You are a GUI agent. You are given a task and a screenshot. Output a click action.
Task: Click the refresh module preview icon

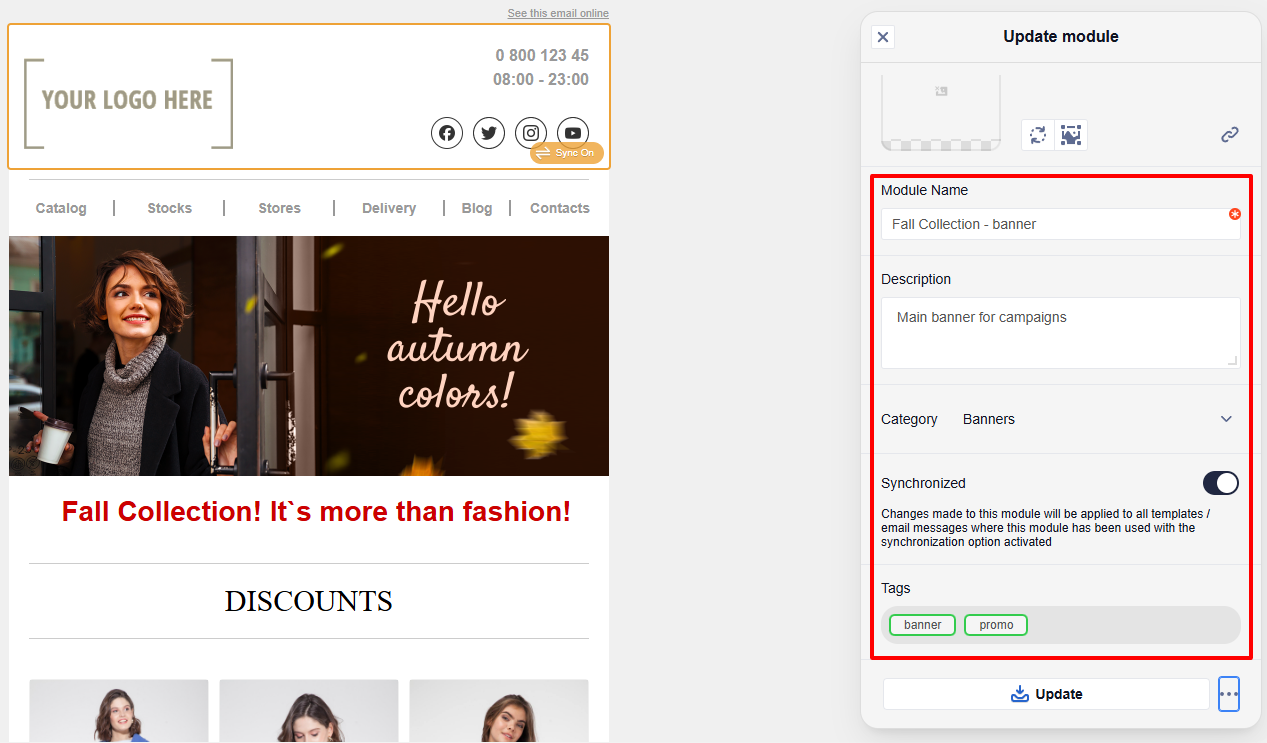pyautogui.click(x=1038, y=135)
